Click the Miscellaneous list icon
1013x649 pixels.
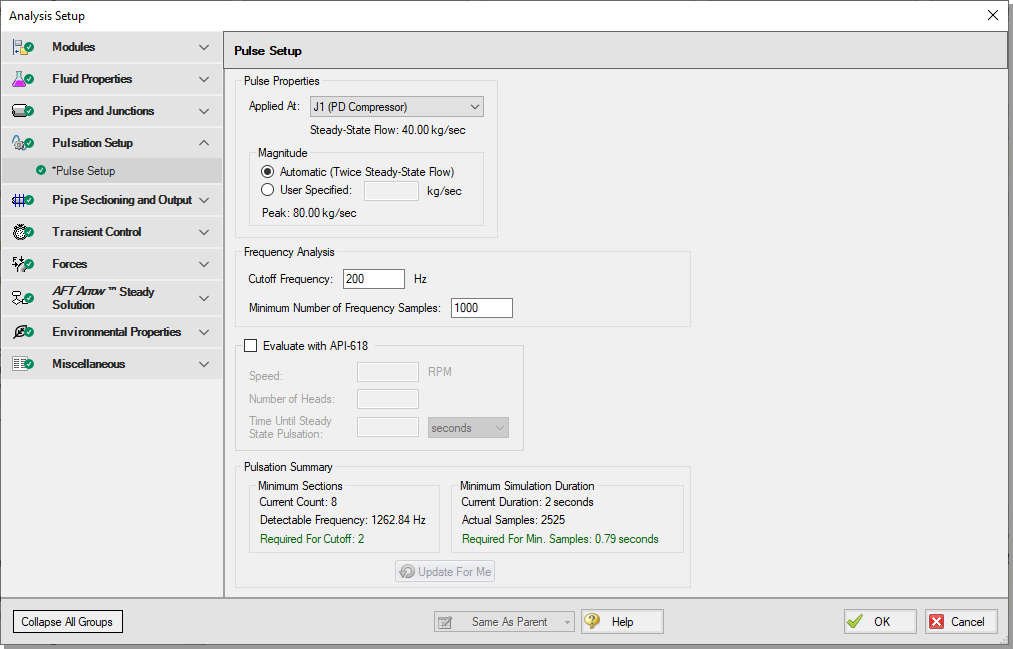click(x=23, y=364)
